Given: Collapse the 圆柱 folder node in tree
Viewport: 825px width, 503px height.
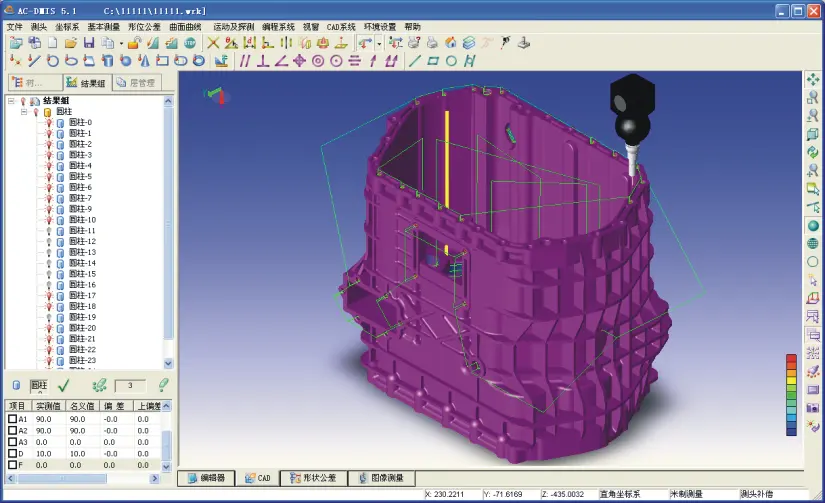Looking at the screenshot, I should pos(23,112).
